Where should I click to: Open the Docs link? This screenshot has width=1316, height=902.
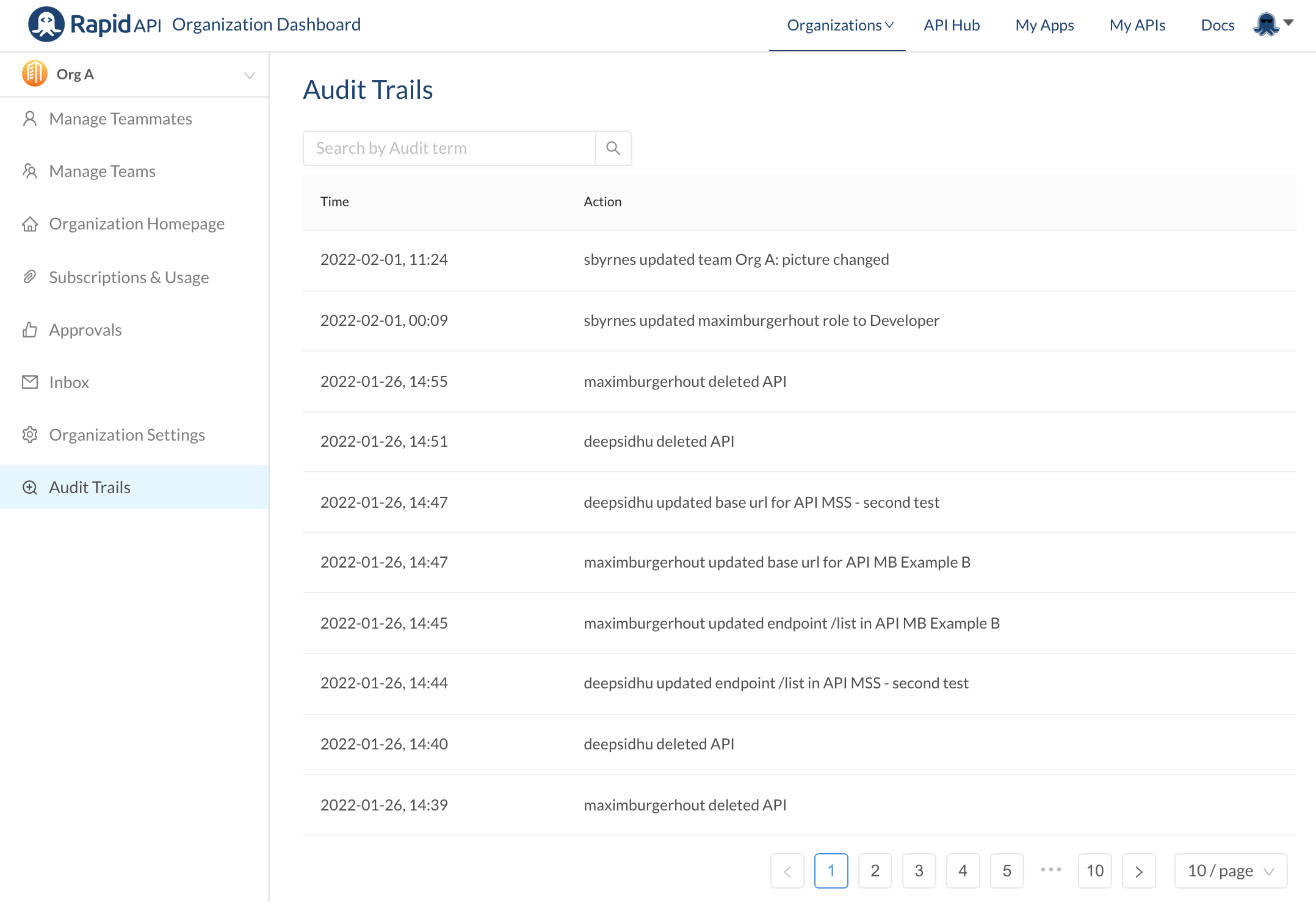(x=1217, y=25)
